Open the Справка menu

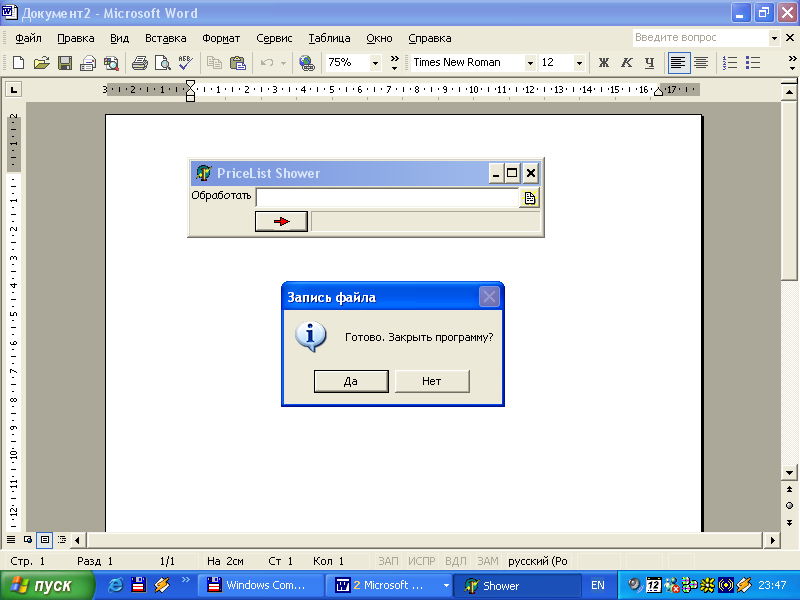(x=430, y=38)
